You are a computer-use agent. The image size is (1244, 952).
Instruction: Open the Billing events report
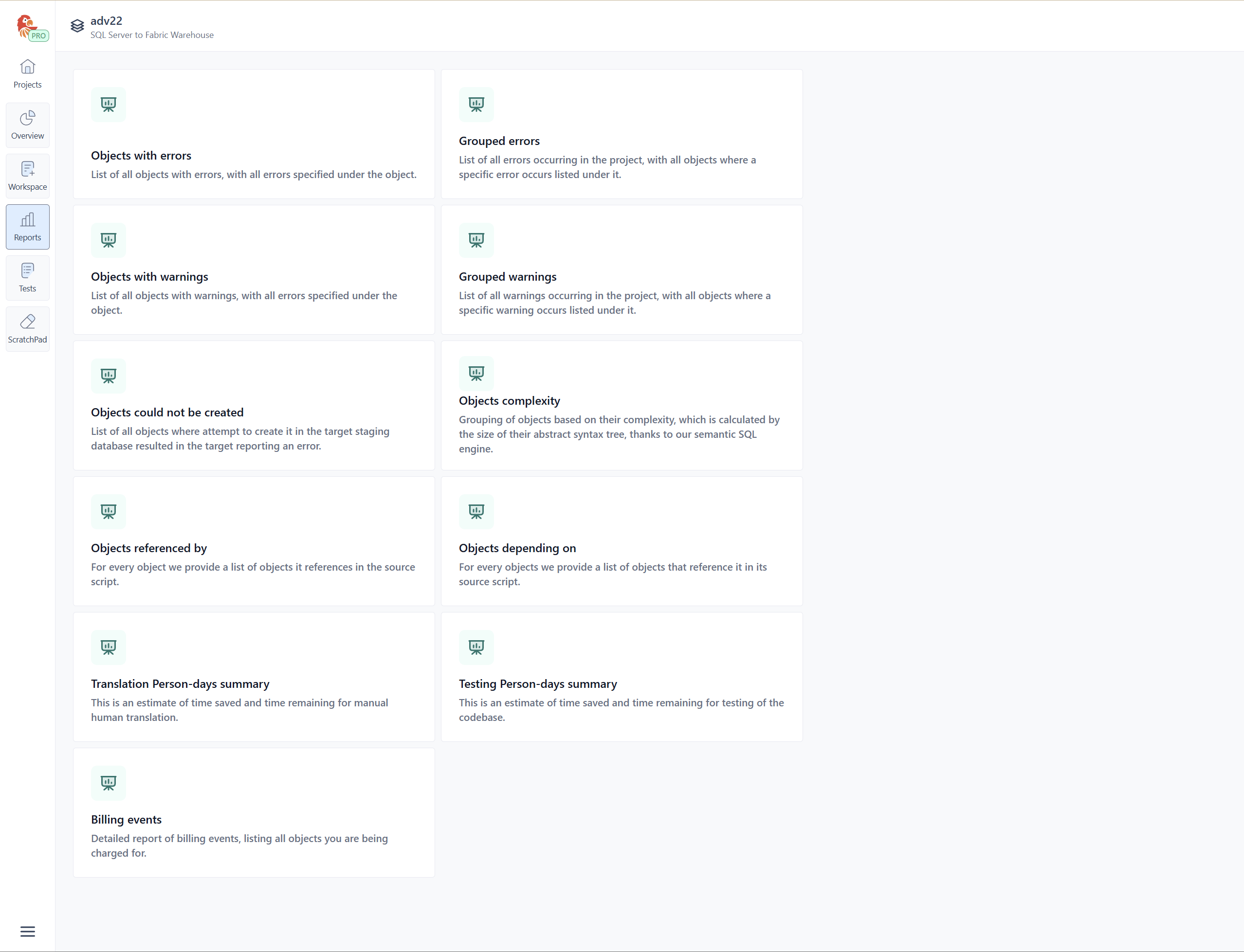coord(126,819)
